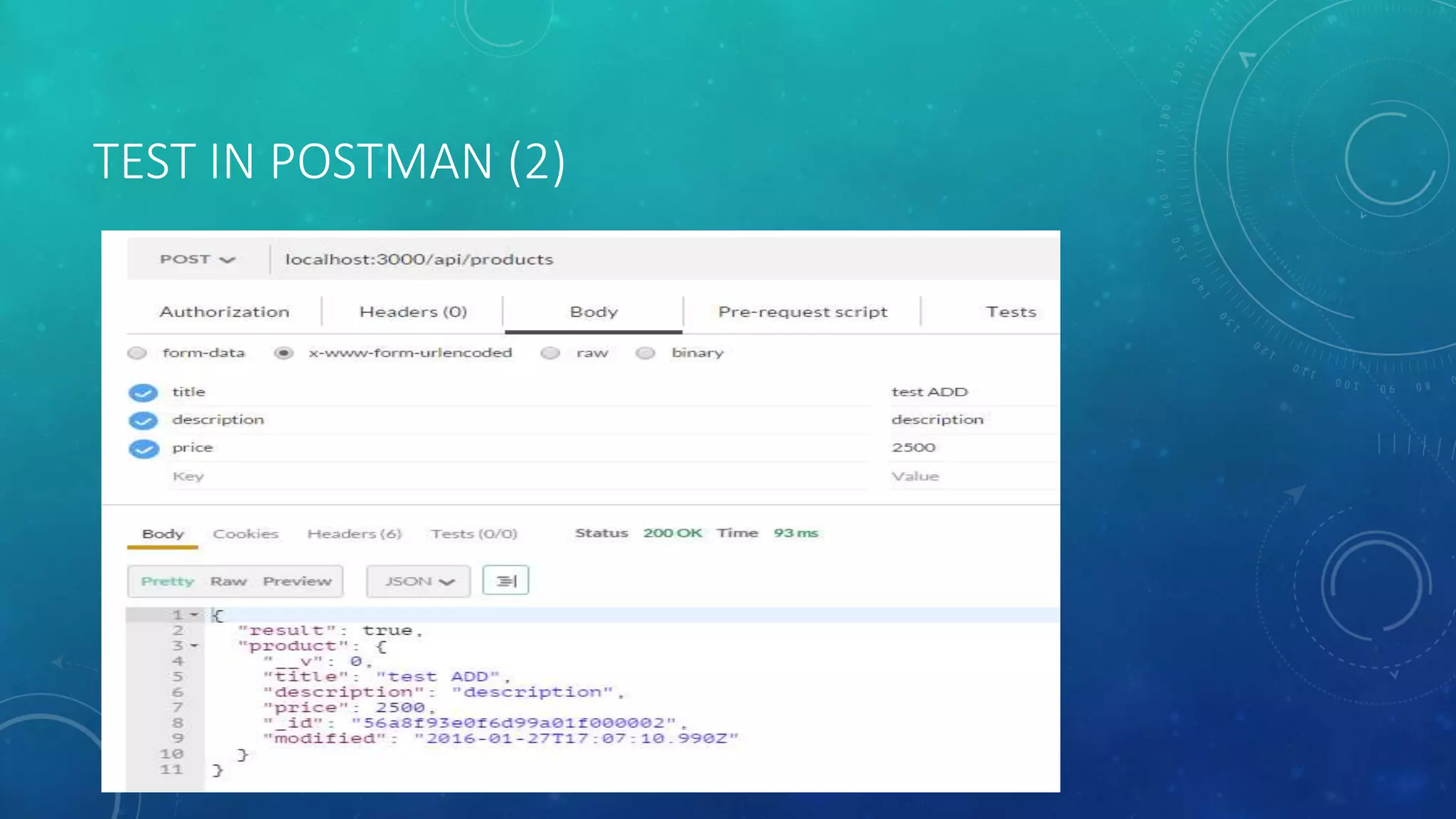Click the wrap lines icon button
The height and width of the screenshot is (819, 1456).
pyautogui.click(x=505, y=581)
